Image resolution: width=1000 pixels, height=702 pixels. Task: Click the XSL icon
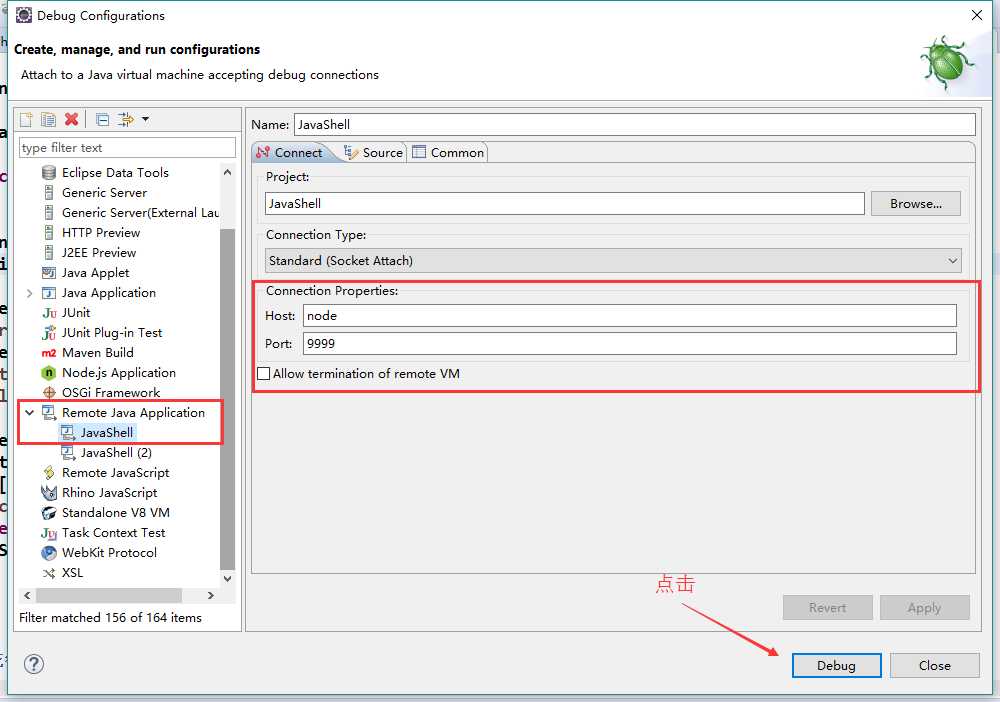(49, 573)
